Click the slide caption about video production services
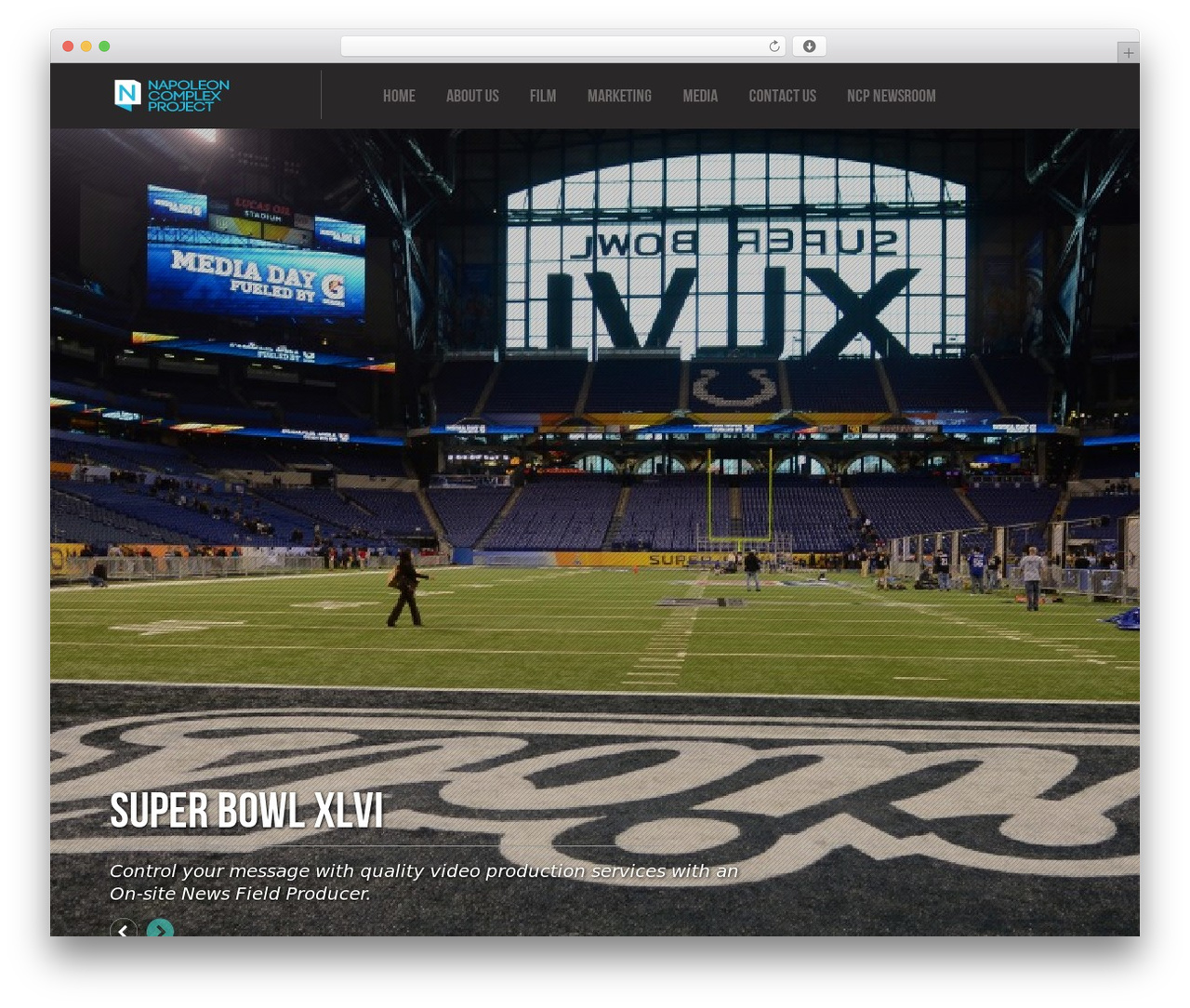The height and width of the screenshot is (1008, 1190). click(424, 882)
